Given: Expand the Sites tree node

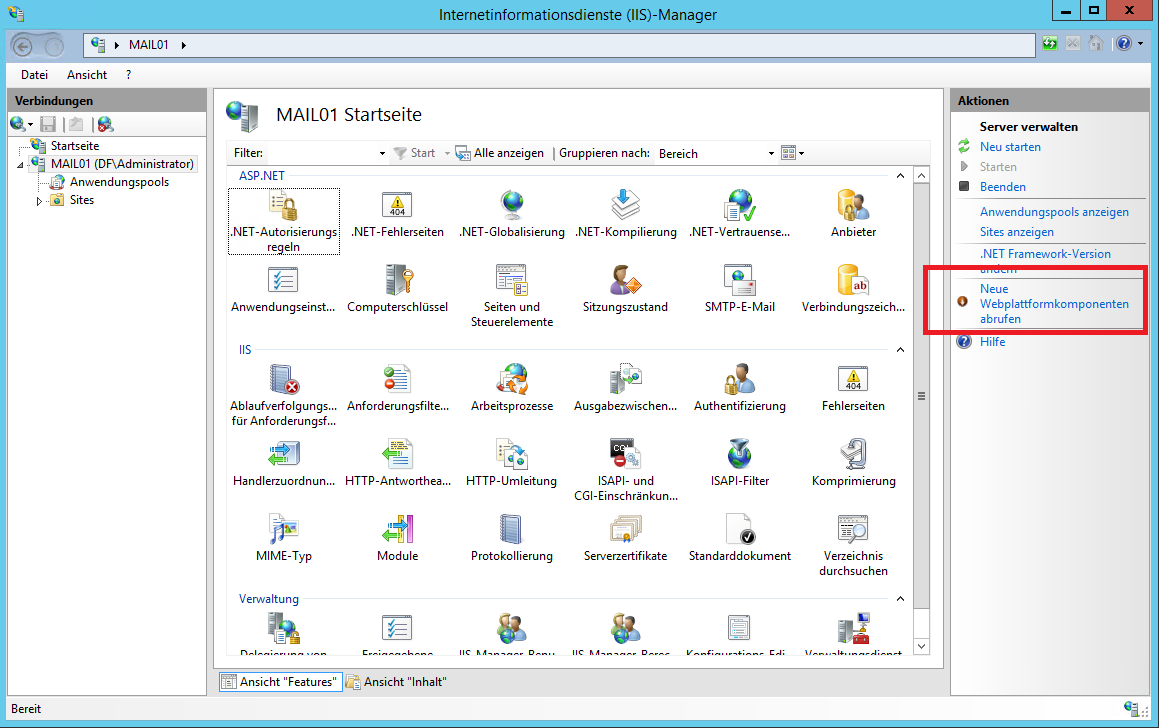Looking at the screenshot, I should (x=40, y=201).
